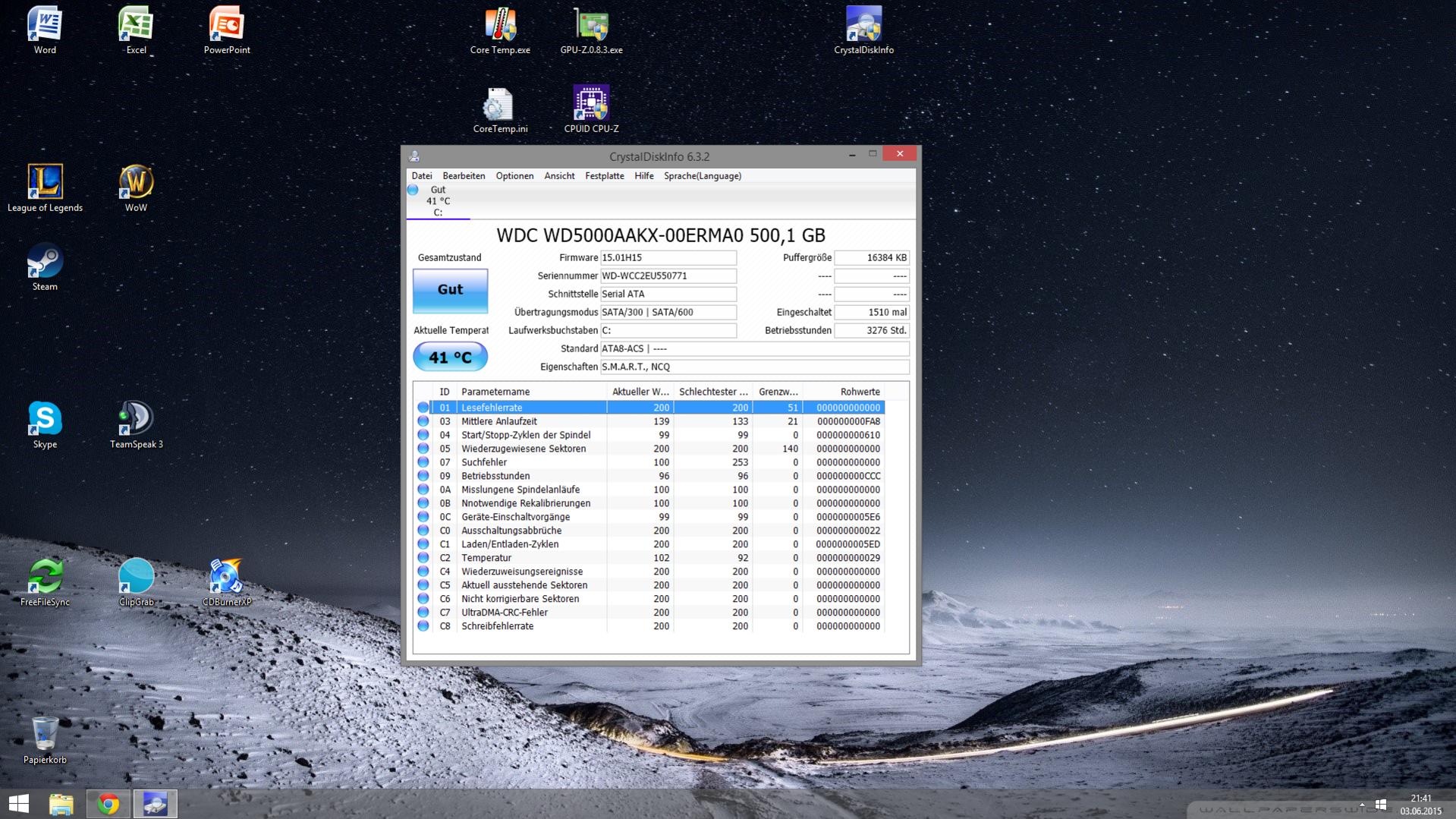Click the disk title WDC WD5000AAKX-00ERMA0
The width and height of the screenshot is (1456, 819).
[x=661, y=235]
